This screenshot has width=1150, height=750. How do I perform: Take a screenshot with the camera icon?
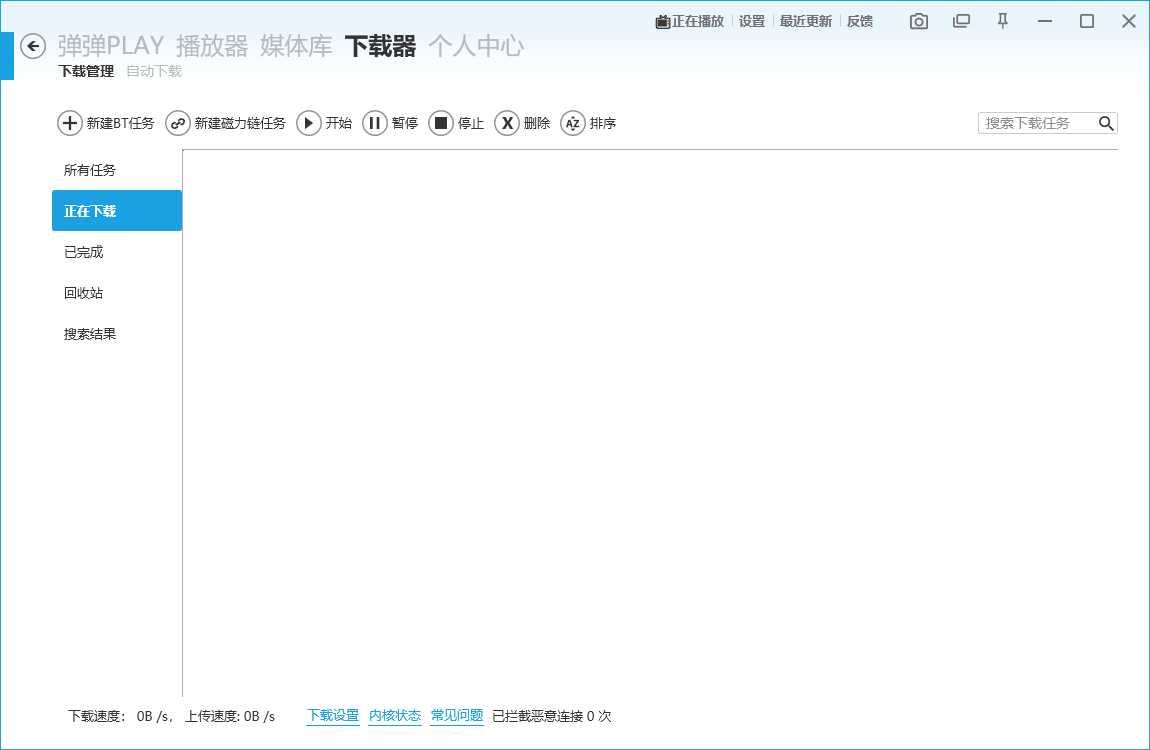point(919,21)
